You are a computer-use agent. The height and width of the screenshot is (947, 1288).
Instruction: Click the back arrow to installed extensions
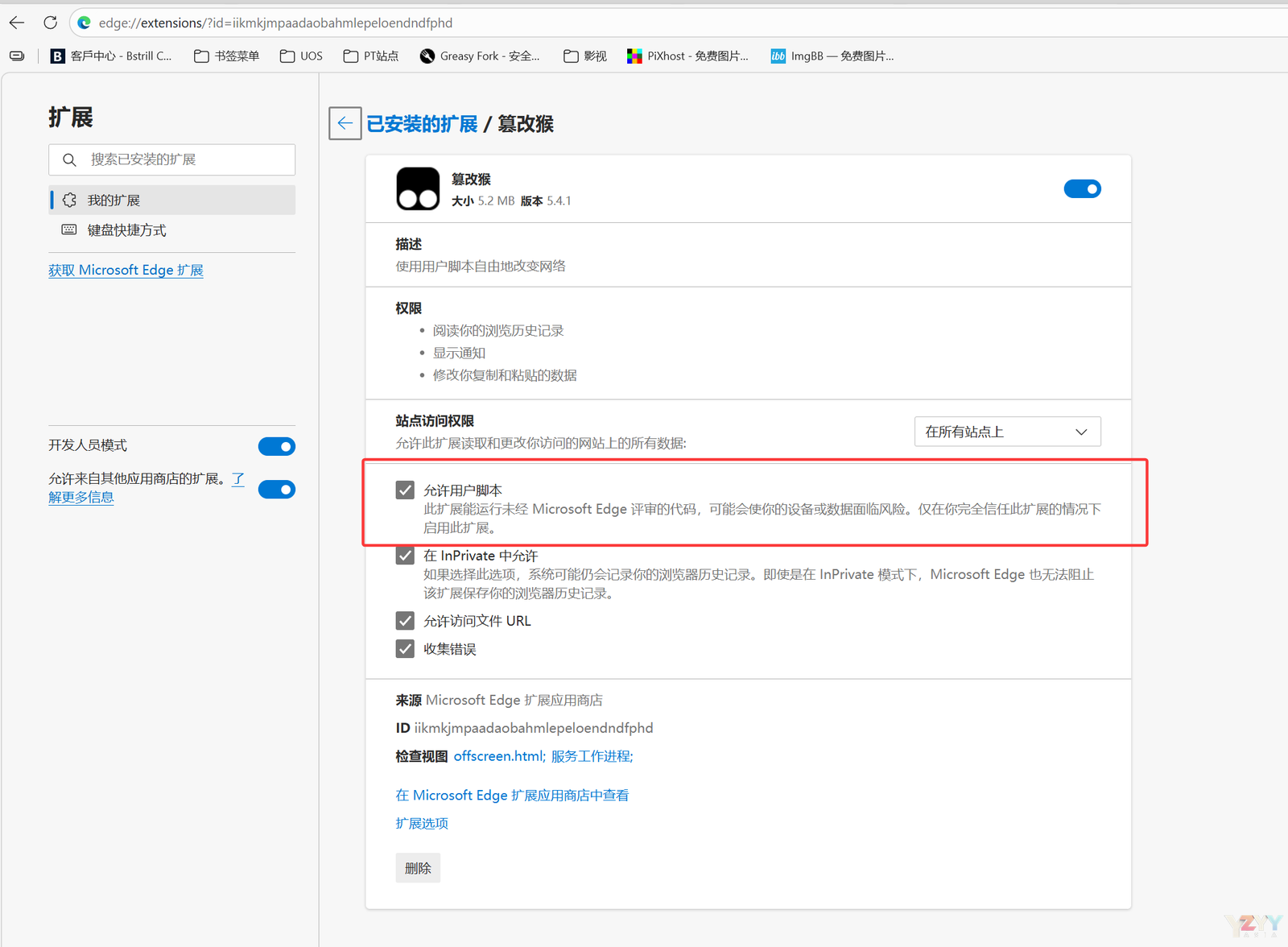345,123
